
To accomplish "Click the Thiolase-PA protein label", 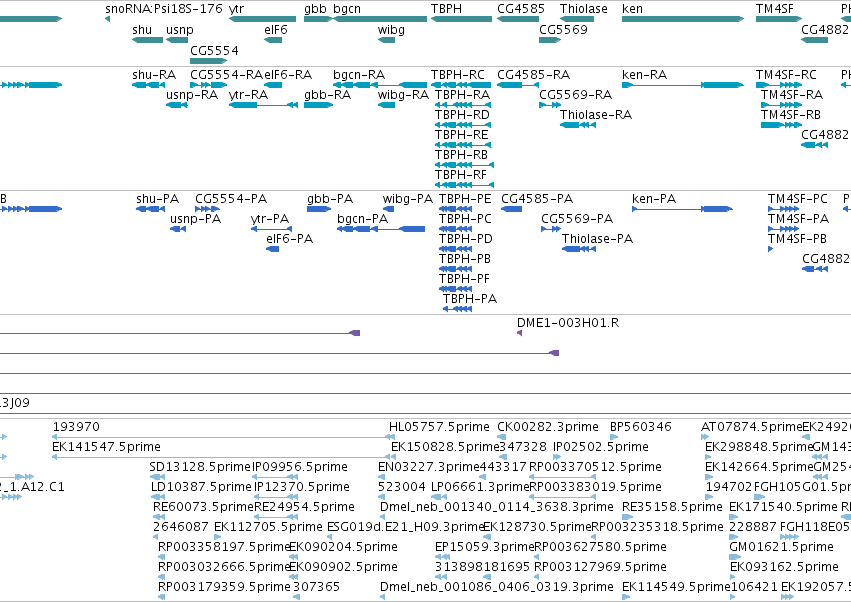I will click(x=598, y=239).
